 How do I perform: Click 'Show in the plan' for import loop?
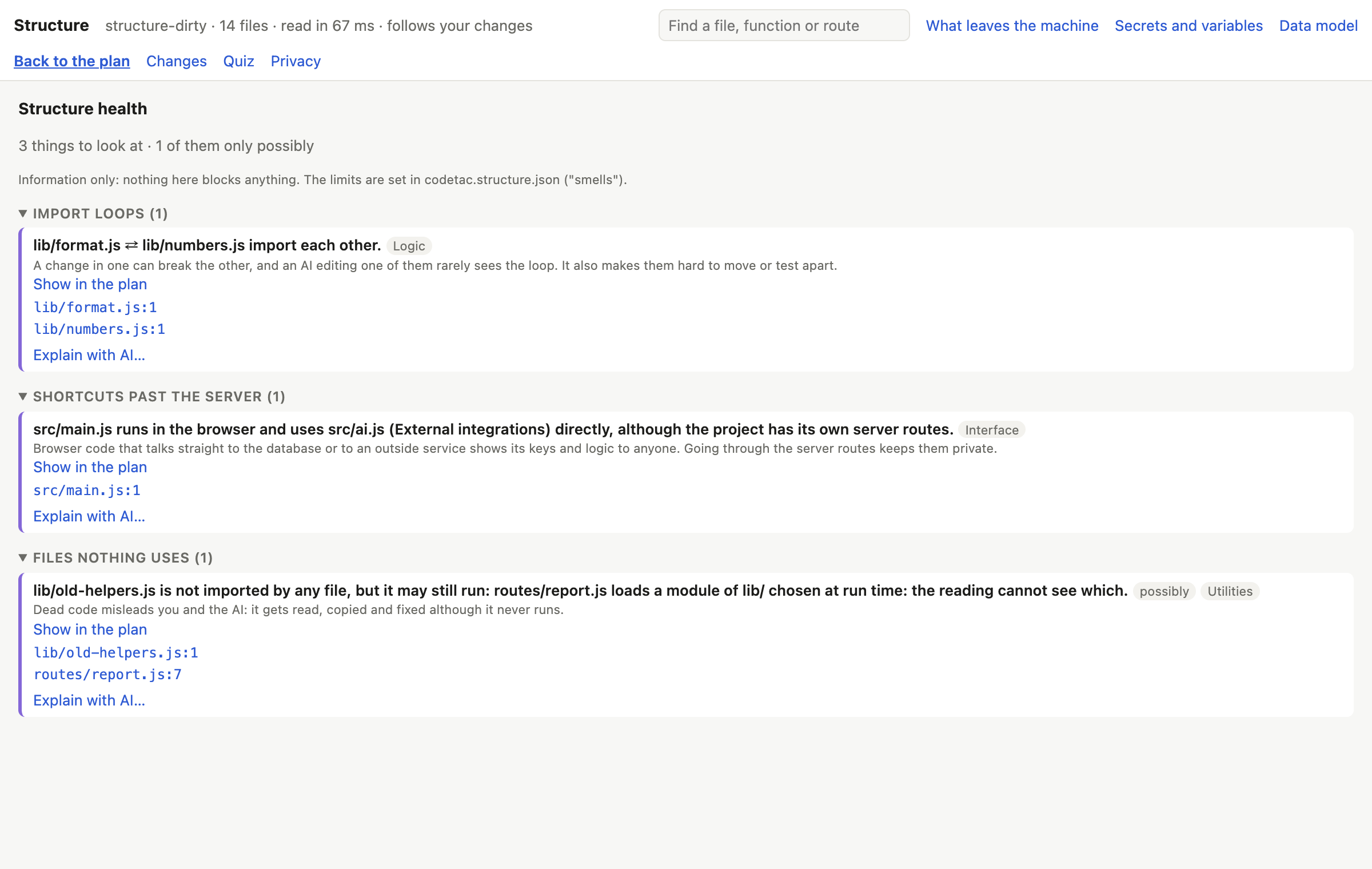pos(90,284)
